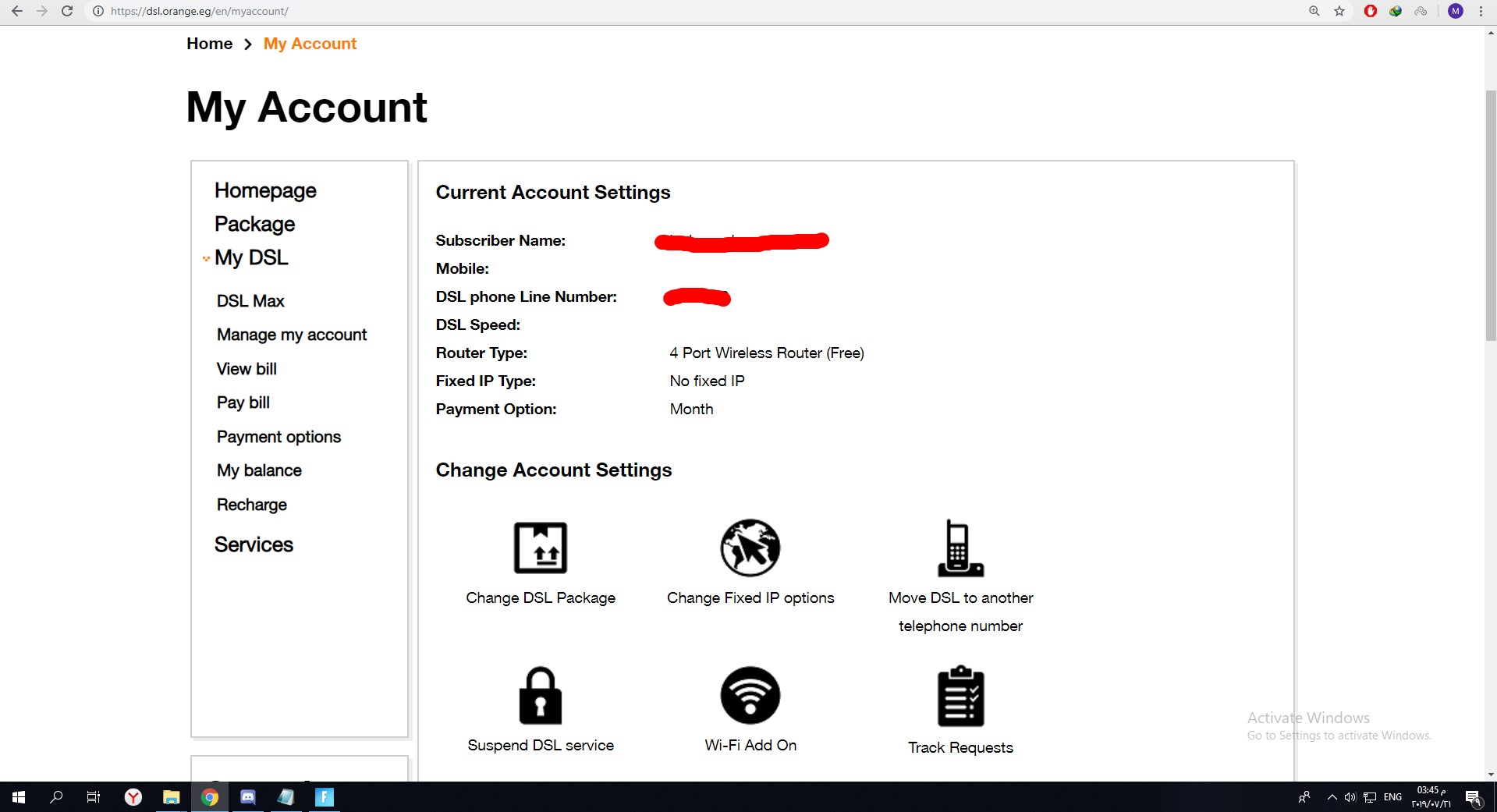Open the Wi-Fi Add On icon
Viewport: 1497px width, 812px height.
tap(750, 695)
